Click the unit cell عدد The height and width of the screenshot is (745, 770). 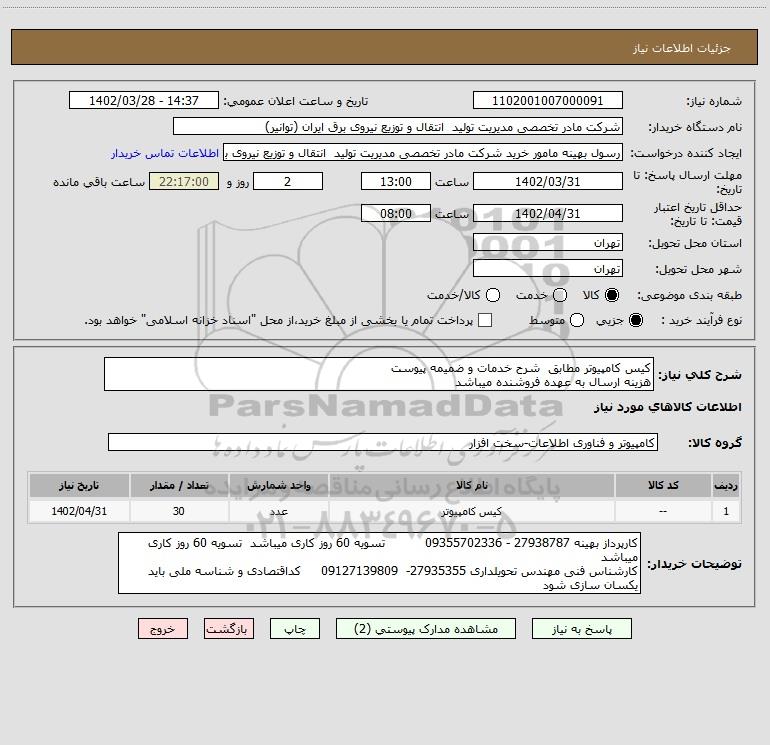[x=278, y=511]
